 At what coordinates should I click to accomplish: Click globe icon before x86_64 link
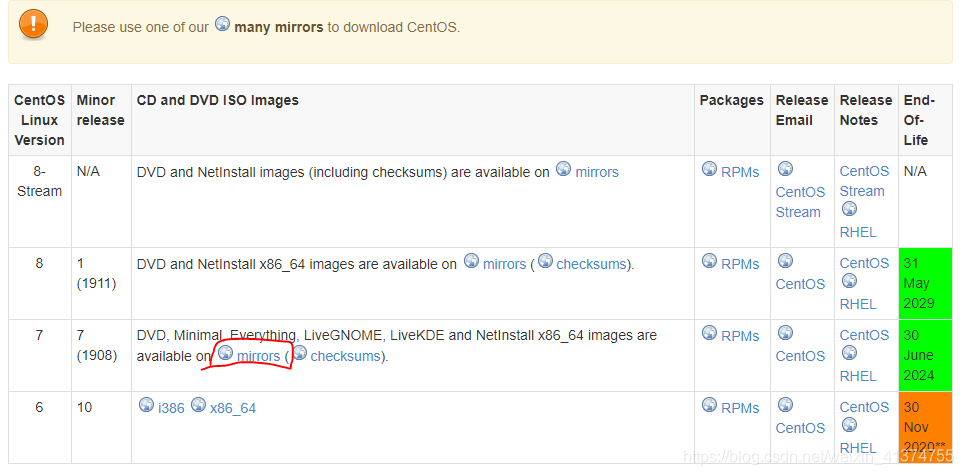click(198, 404)
